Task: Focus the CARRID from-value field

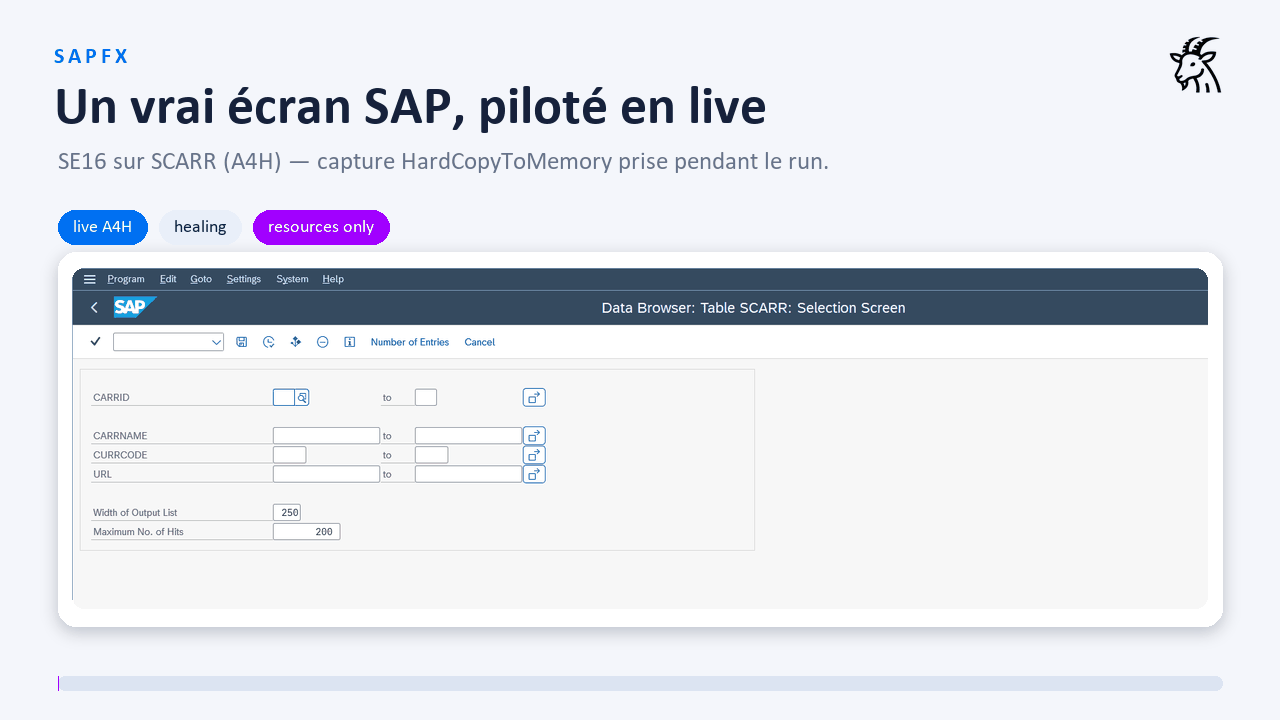Action: click(284, 397)
